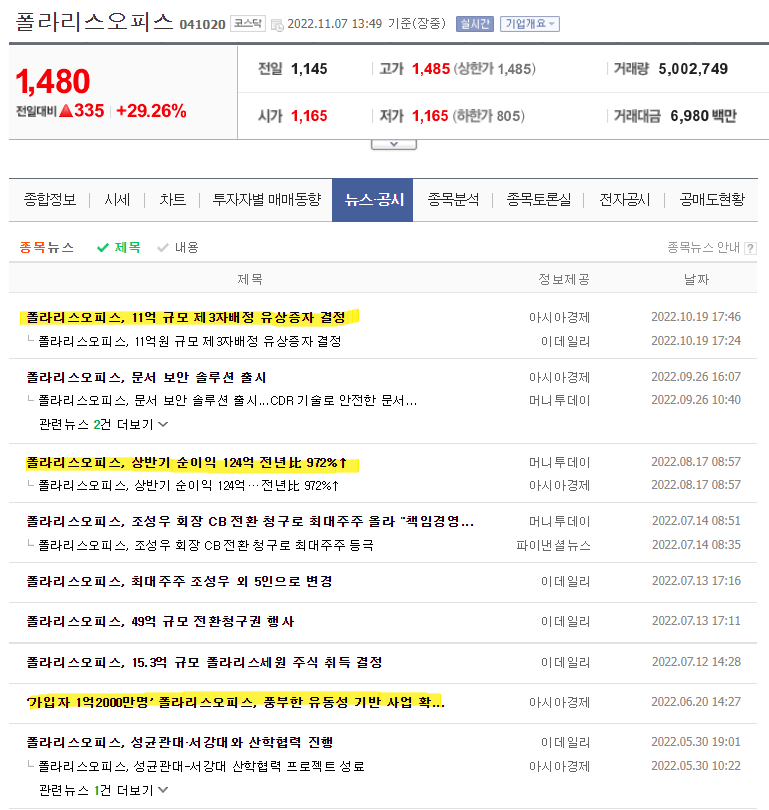Click the change rate +29.26%
Viewport: 769px width, 810px height.
pyautogui.click(x=151, y=111)
